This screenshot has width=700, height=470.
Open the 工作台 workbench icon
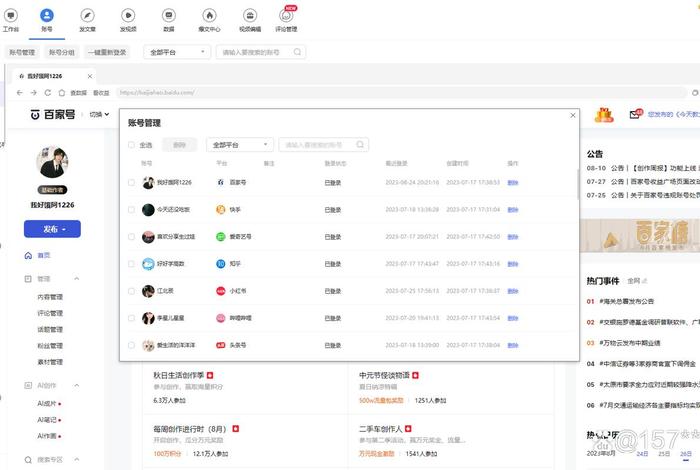[x=11, y=16]
